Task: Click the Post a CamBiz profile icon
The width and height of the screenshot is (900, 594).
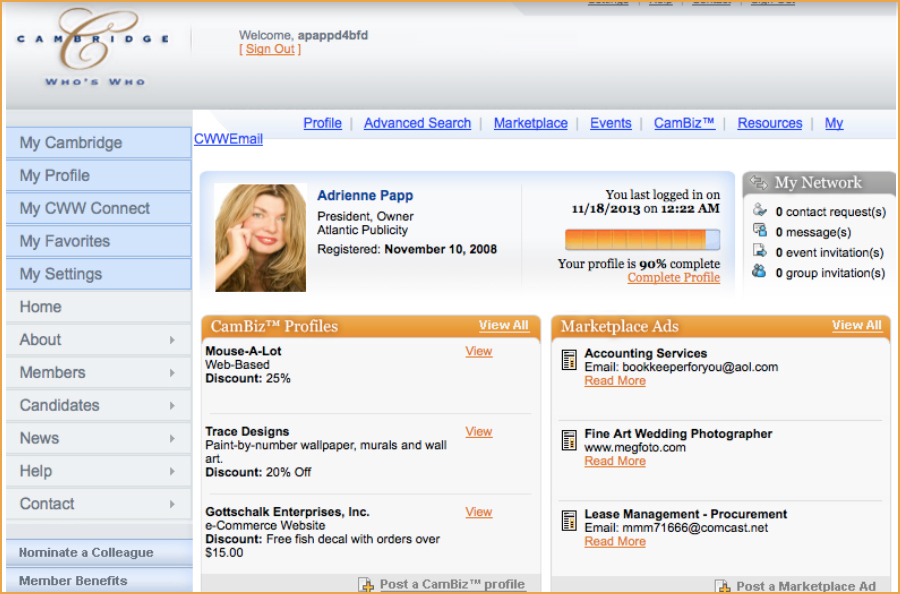Action: point(366,585)
